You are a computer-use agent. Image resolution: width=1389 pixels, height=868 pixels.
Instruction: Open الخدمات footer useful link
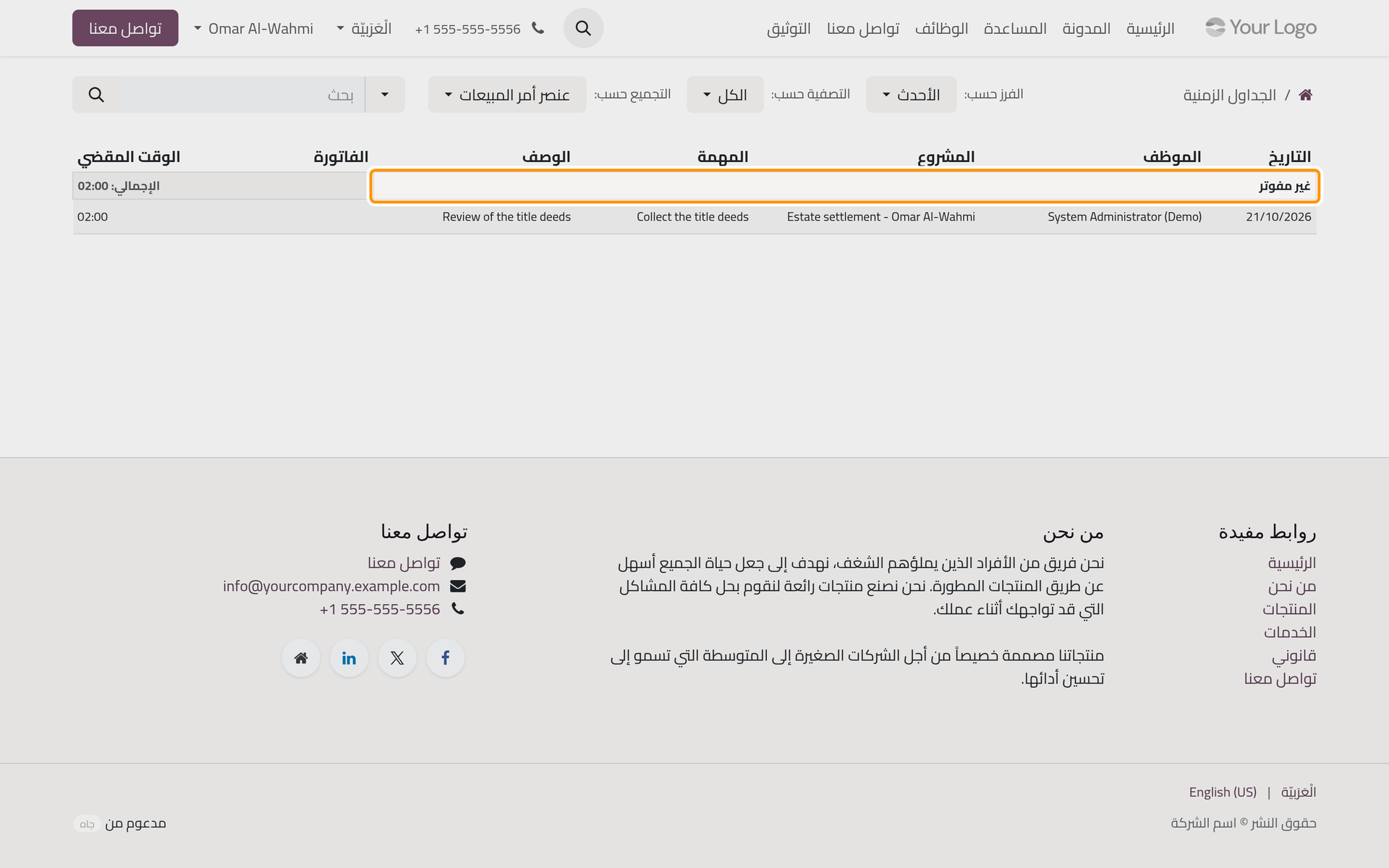pos(1290,632)
